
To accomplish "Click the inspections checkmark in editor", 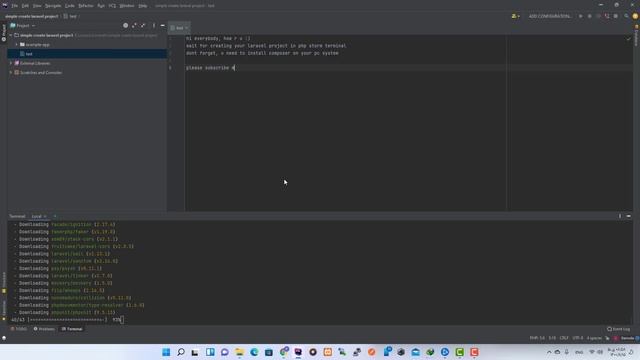I will click(x=629, y=39).
